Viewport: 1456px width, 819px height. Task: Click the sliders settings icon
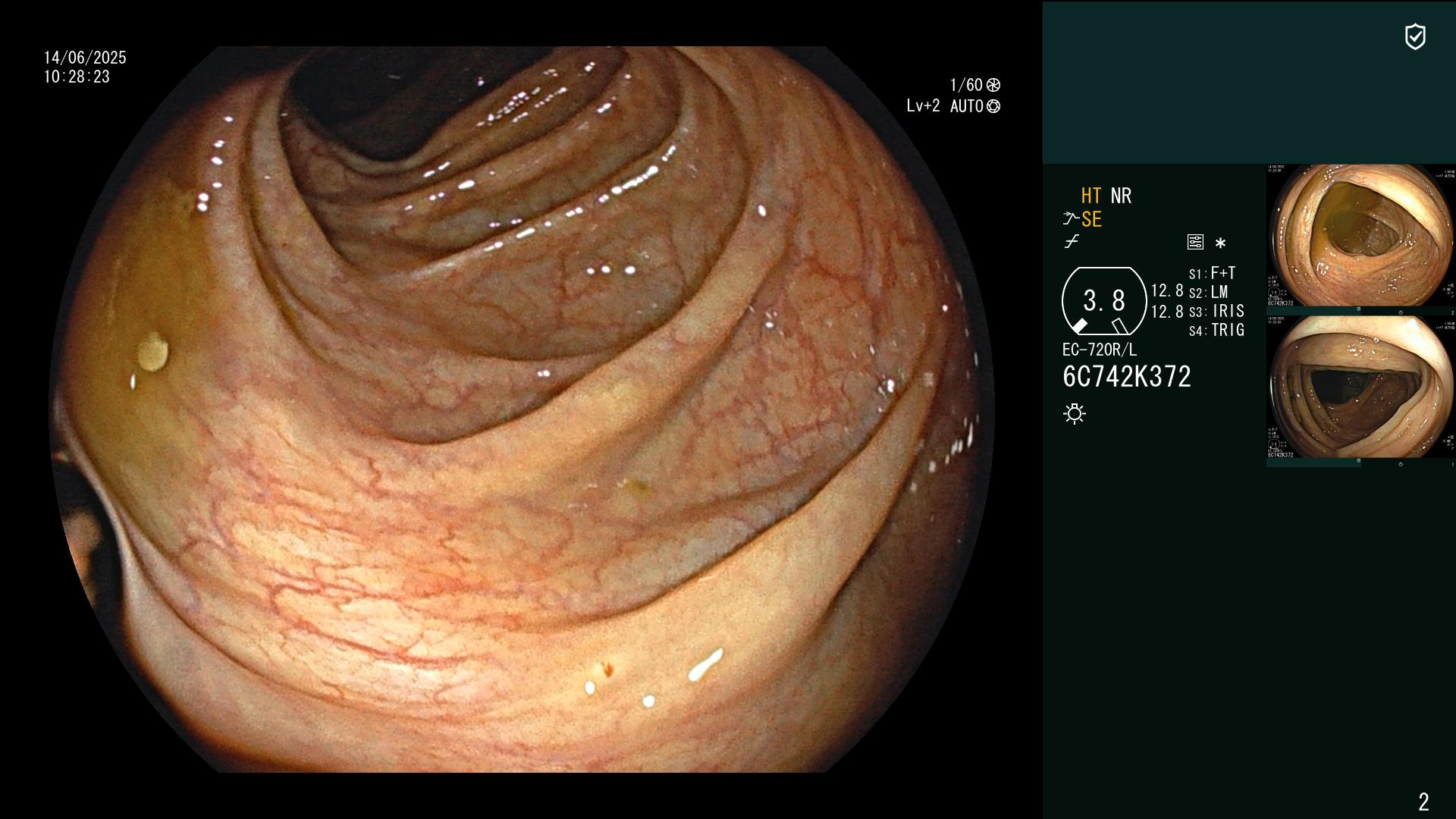pyautogui.click(x=1195, y=242)
